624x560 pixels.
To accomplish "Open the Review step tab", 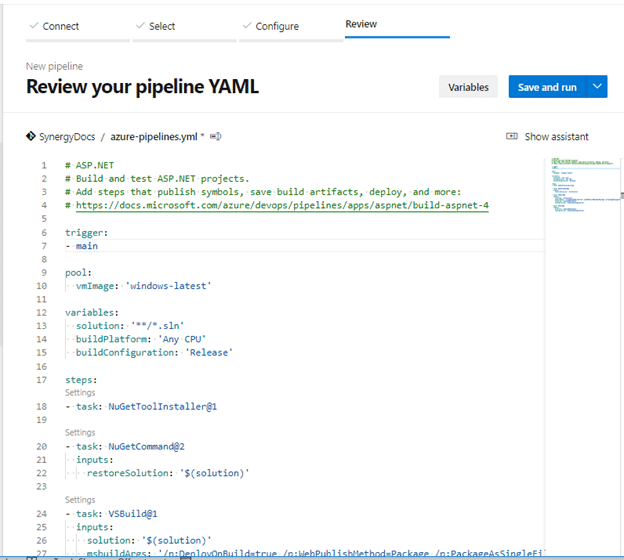I will [x=361, y=24].
